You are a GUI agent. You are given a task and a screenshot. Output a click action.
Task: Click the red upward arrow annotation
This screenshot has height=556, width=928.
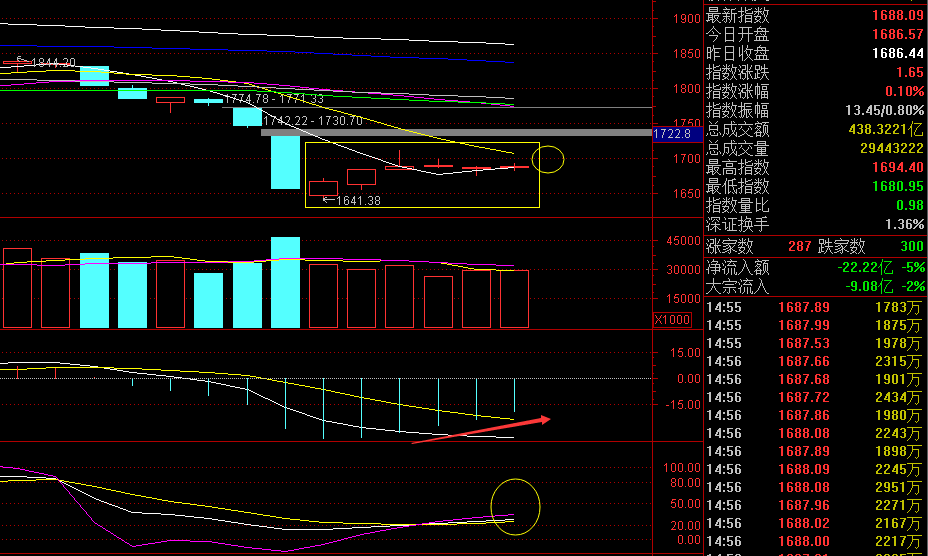[x=480, y=428]
